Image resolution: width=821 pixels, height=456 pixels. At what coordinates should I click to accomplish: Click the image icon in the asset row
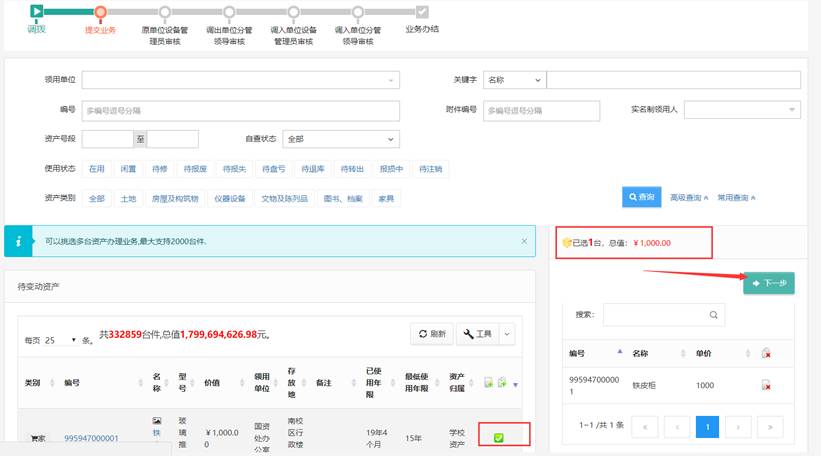click(x=156, y=421)
